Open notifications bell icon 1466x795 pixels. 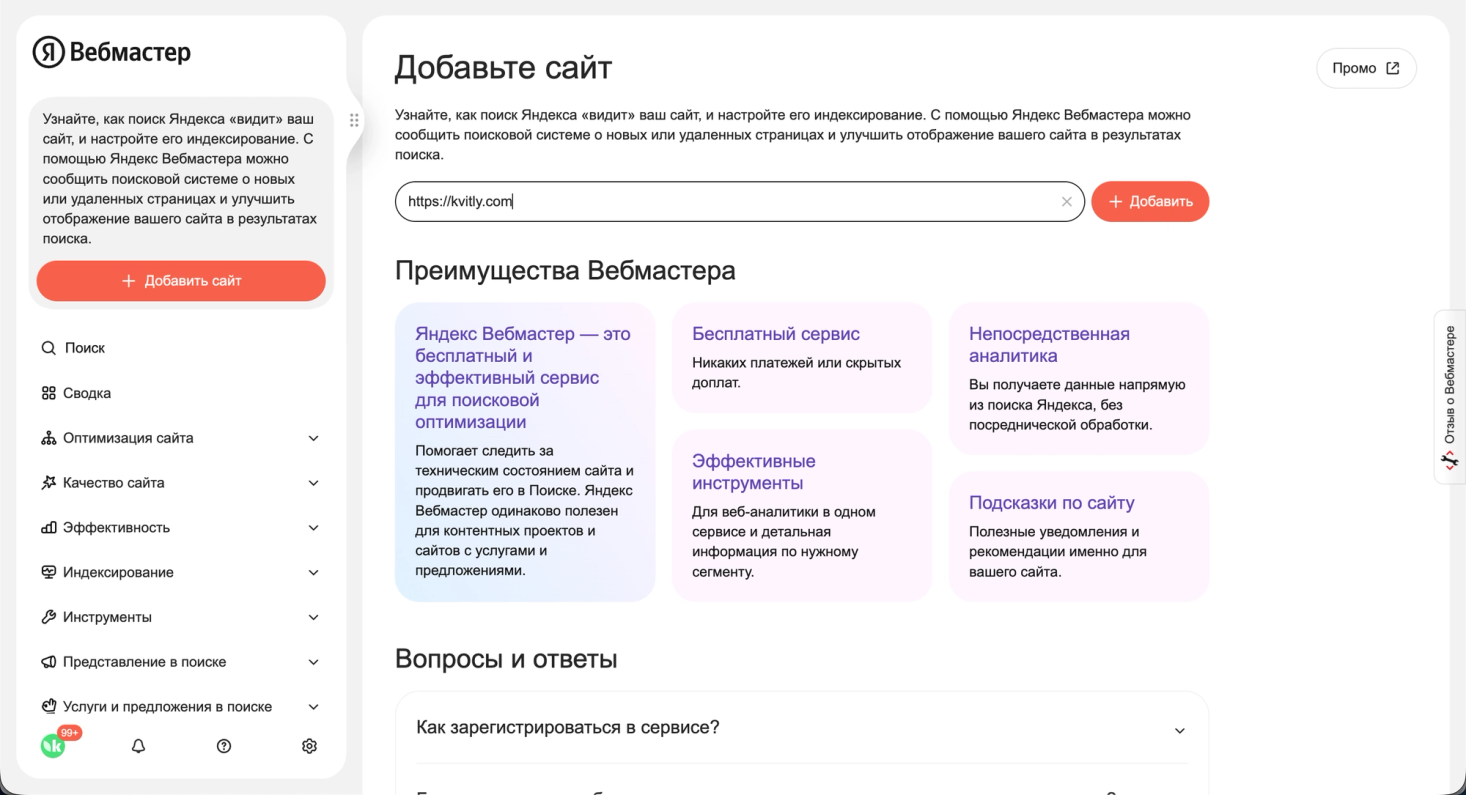click(x=138, y=746)
